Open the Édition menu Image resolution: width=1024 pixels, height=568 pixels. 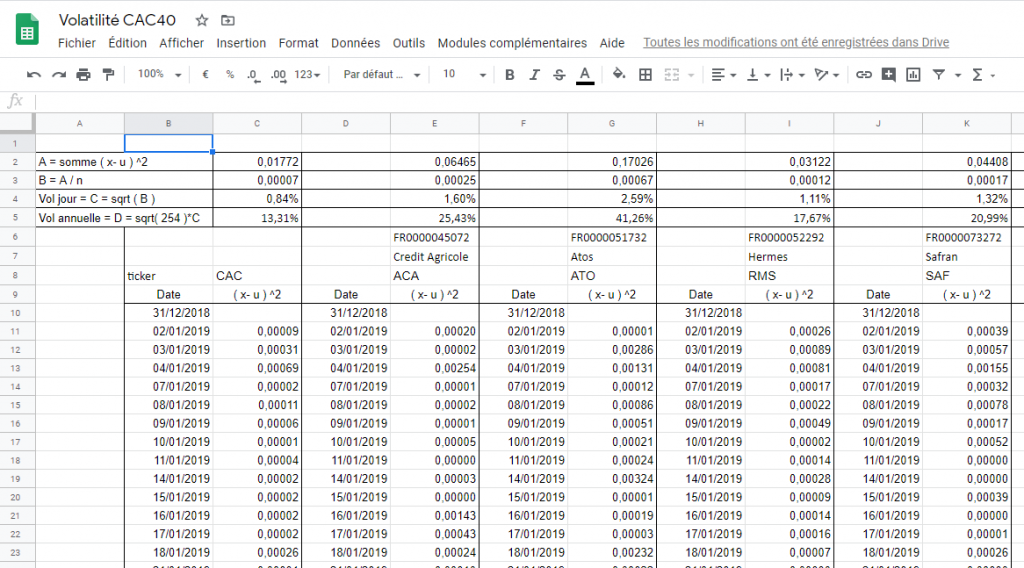tap(127, 43)
